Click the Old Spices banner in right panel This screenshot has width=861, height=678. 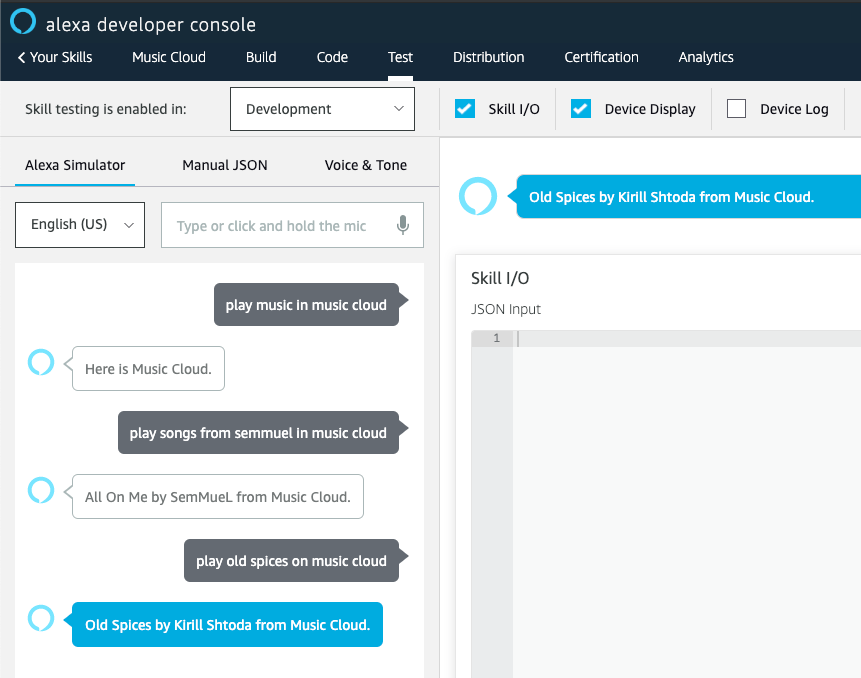click(689, 197)
